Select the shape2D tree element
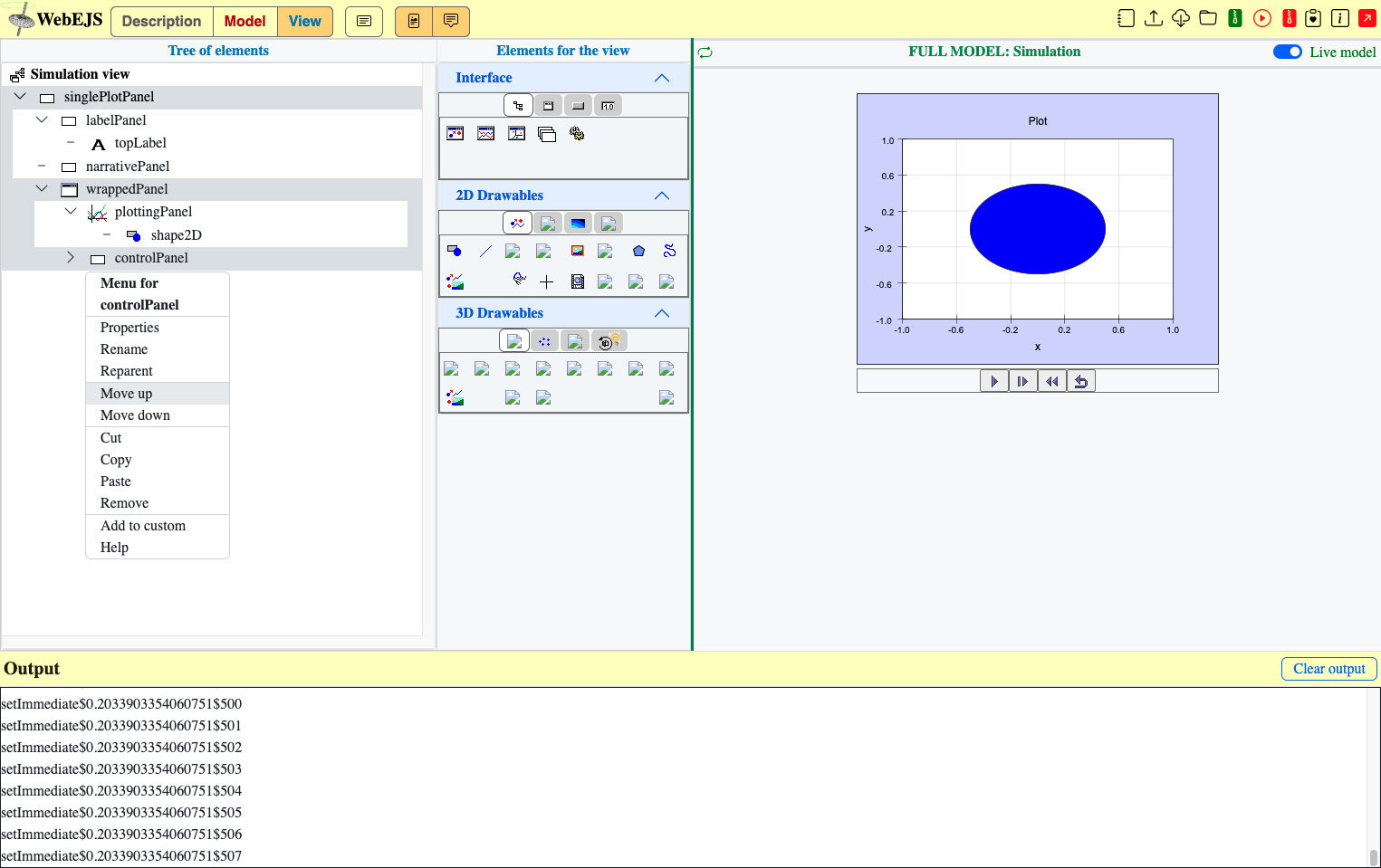 [x=176, y=235]
